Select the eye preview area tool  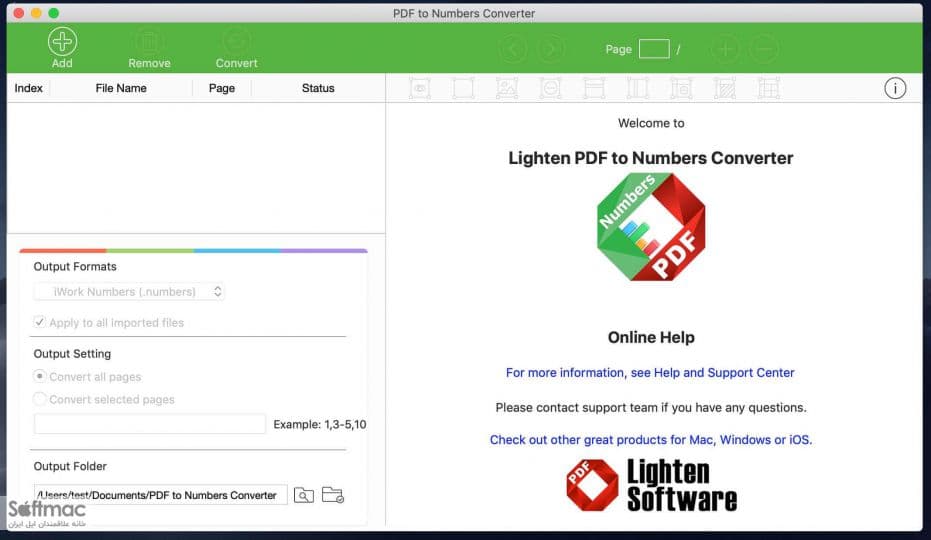tap(420, 89)
